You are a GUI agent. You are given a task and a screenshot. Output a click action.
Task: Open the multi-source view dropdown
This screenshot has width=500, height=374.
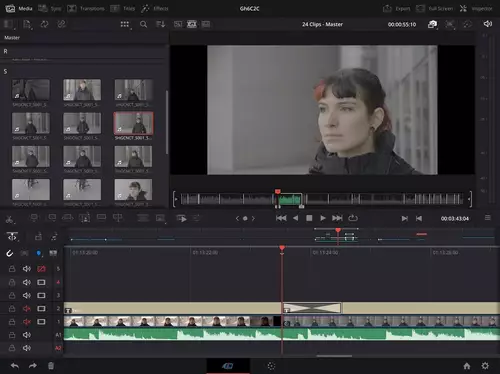pyautogui.click(x=433, y=24)
